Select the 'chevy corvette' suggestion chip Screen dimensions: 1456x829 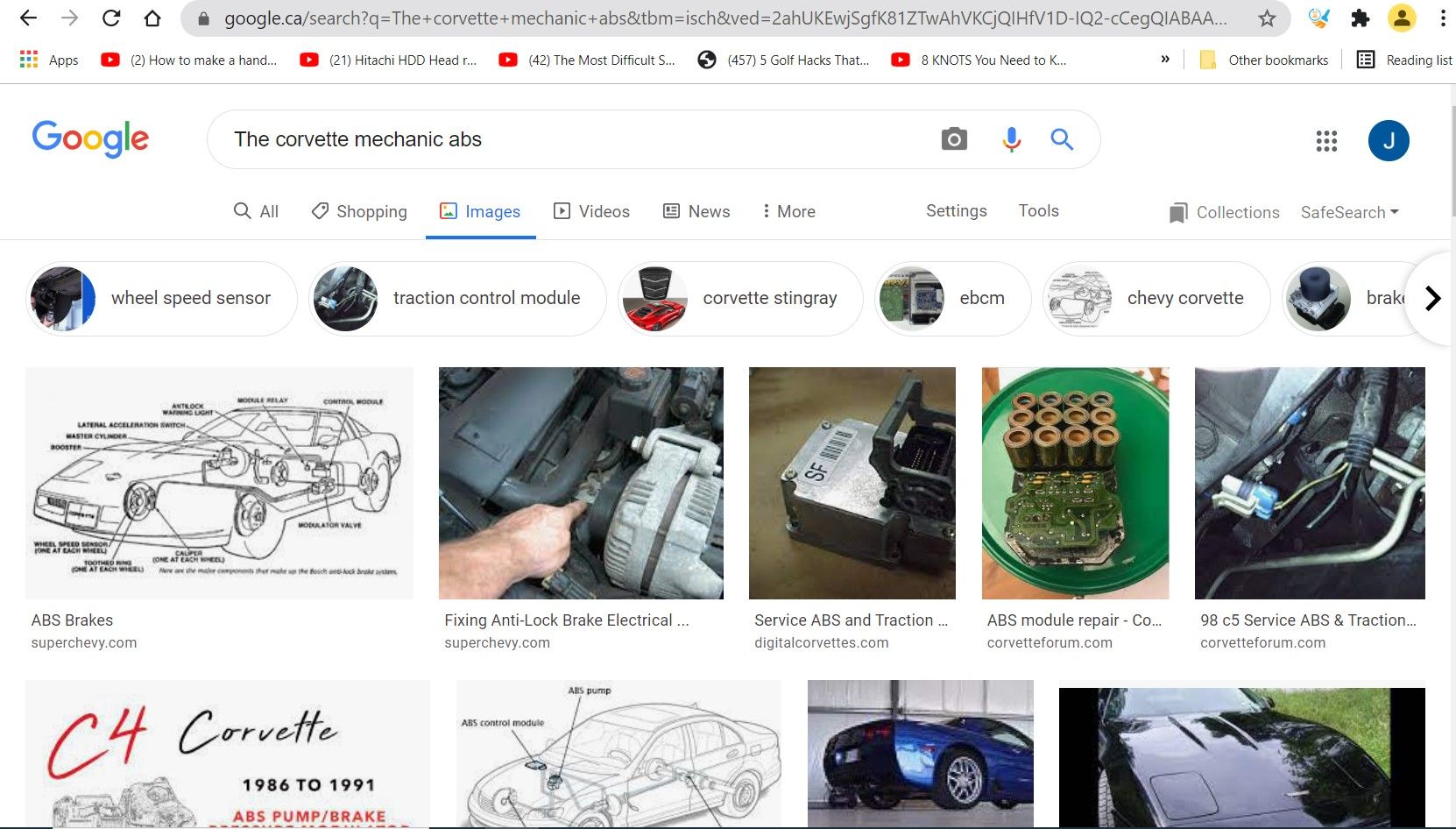click(1156, 298)
